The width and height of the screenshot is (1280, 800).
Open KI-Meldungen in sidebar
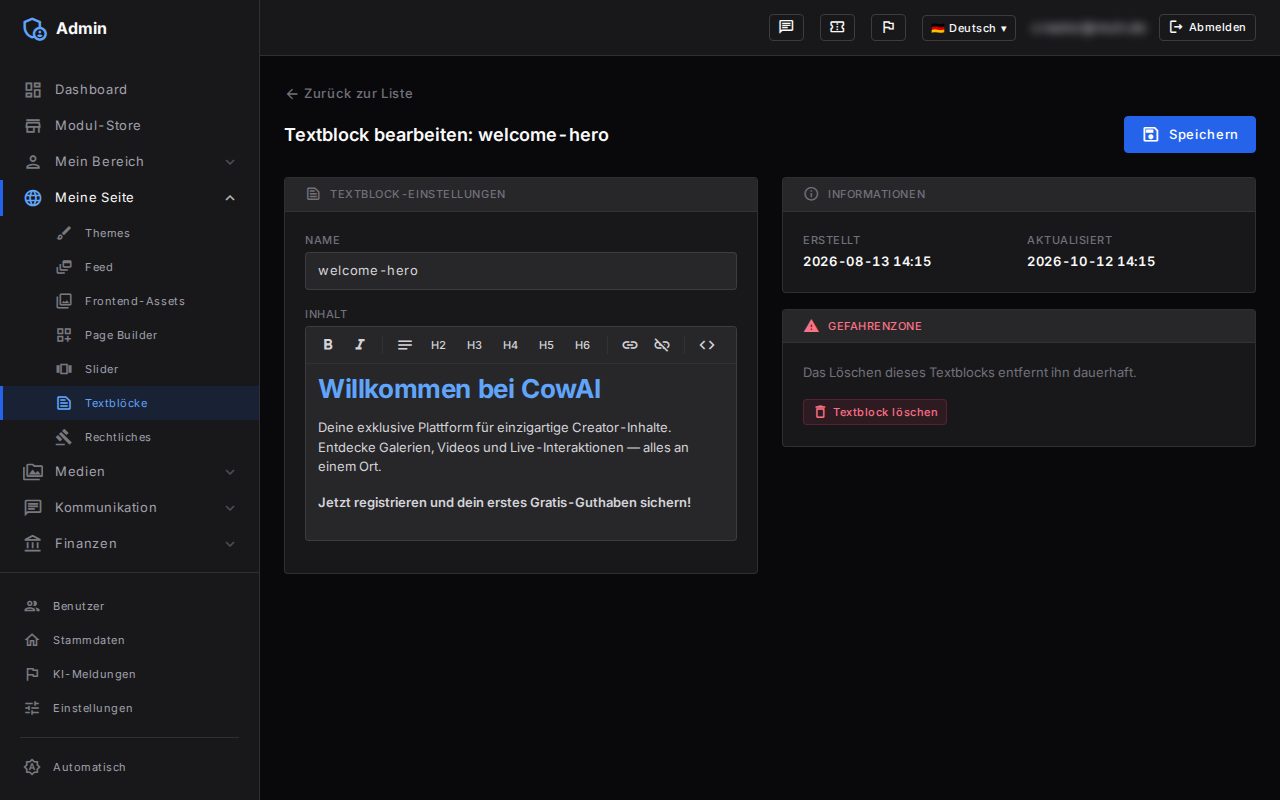tap(130, 674)
